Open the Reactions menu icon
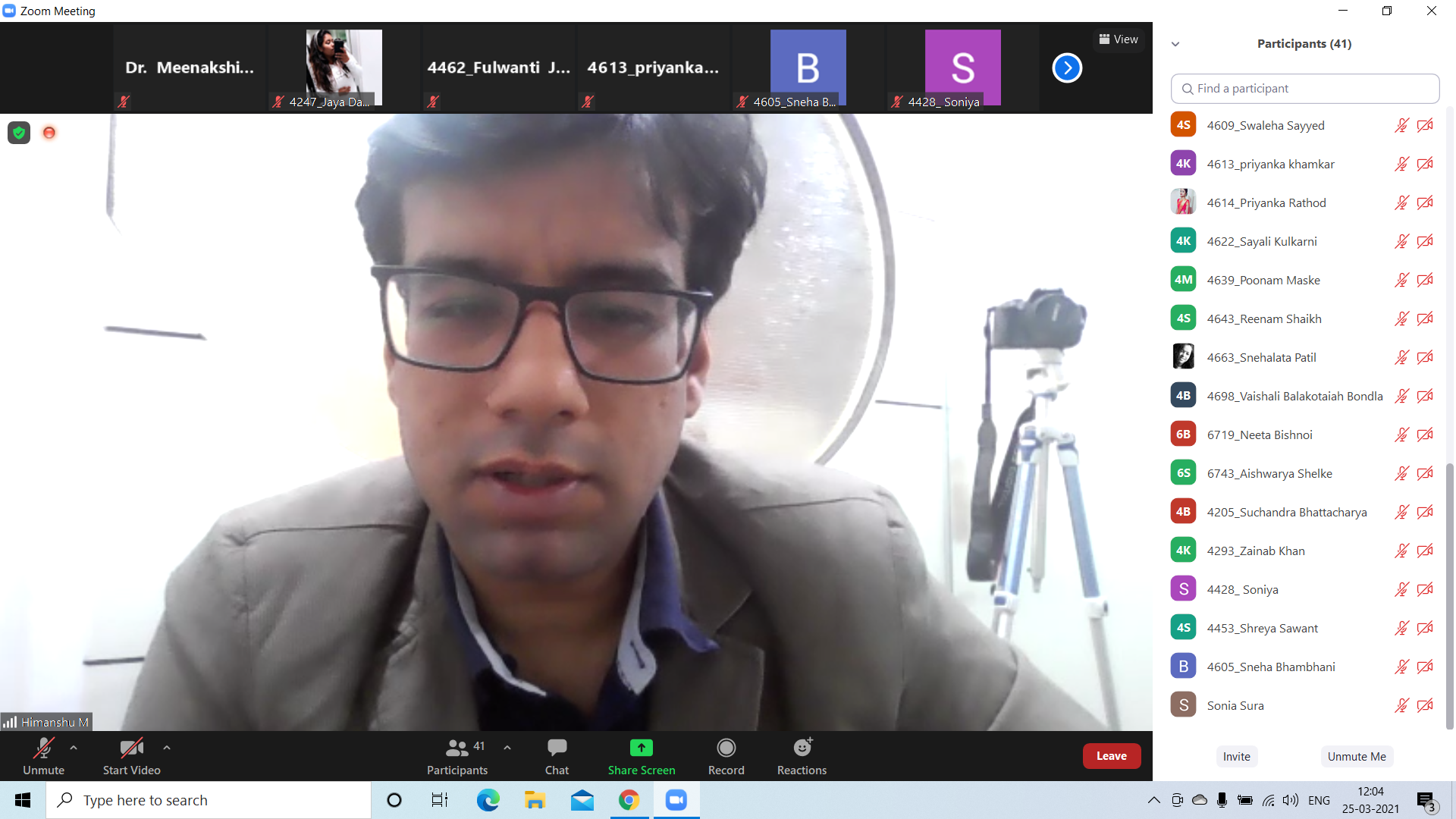 [802, 748]
